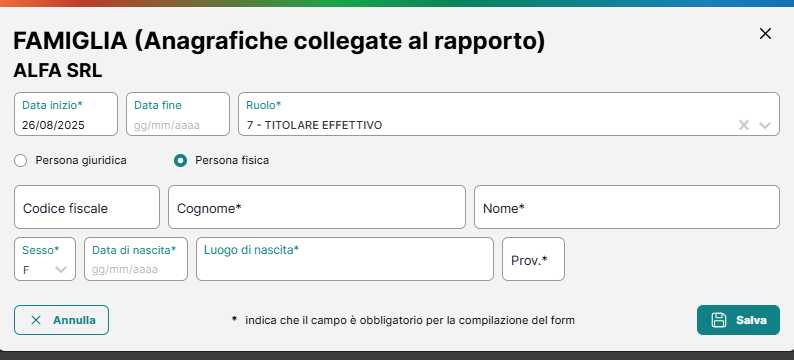
Task: Click the Luogo di nascita input field
Action: tap(345, 259)
